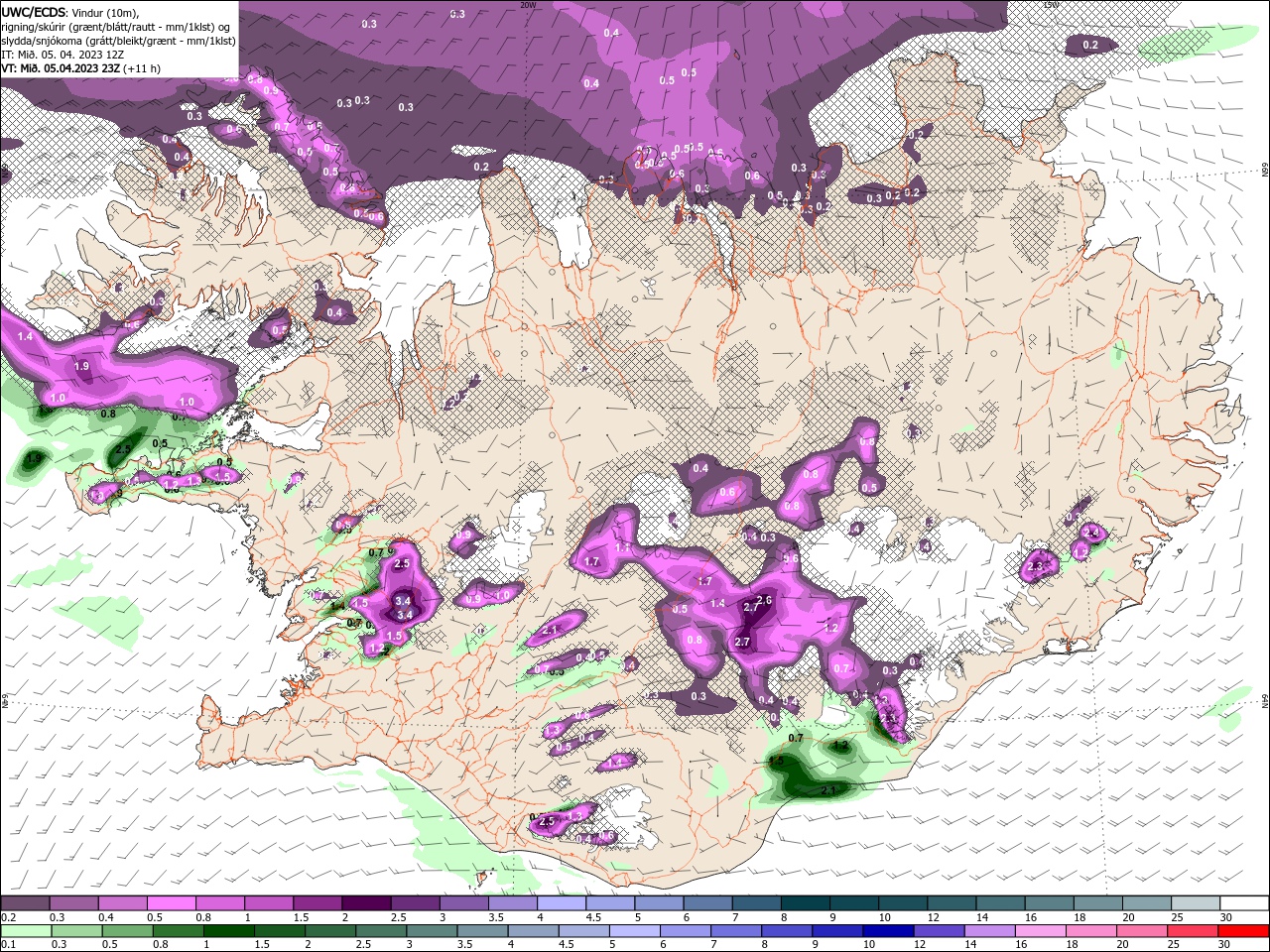This screenshot has height=952, width=1270.
Task: Choose the pink 18 swatch, lower legend row
Action: click(1092, 931)
